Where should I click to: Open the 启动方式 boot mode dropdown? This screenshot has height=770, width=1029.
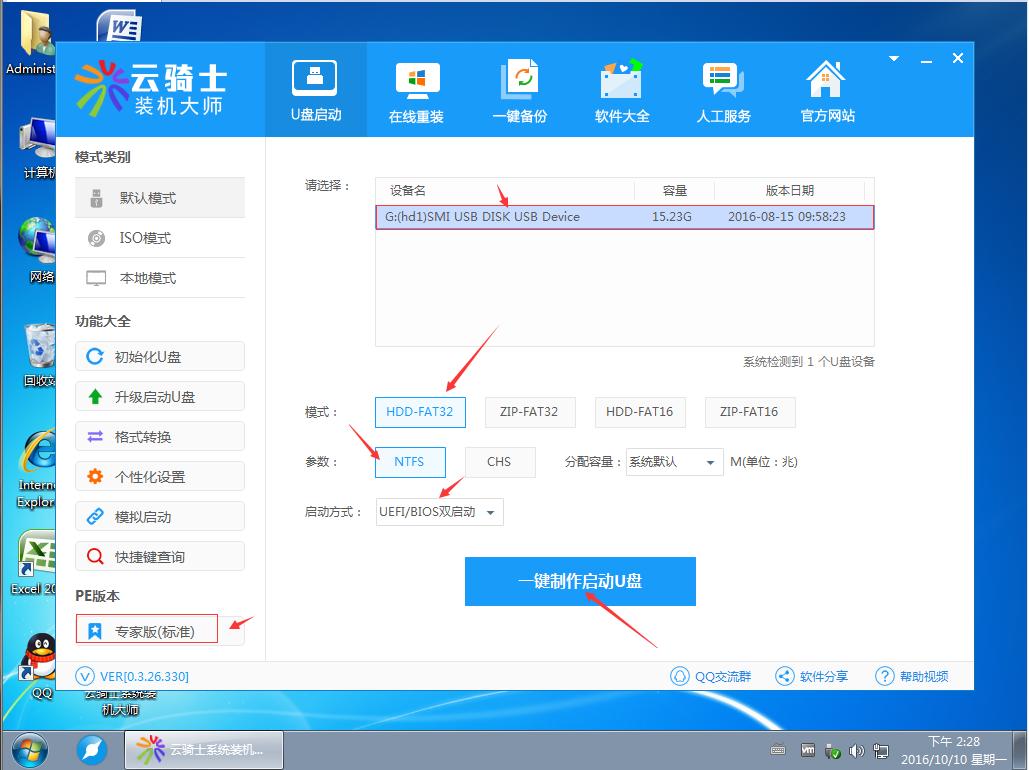coord(438,511)
